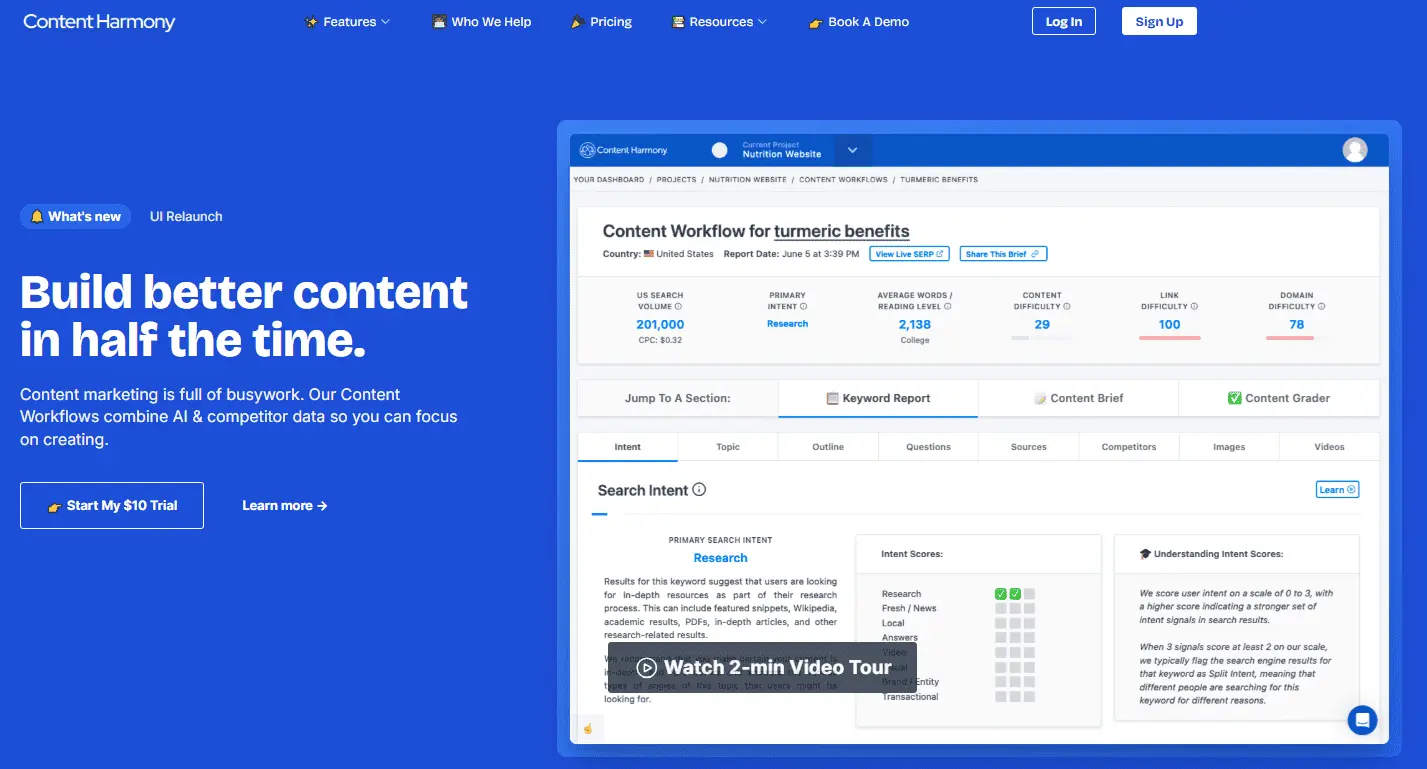Toggle second green check in Research row
Viewport: 1427px width, 769px height.
coord(1015,594)
